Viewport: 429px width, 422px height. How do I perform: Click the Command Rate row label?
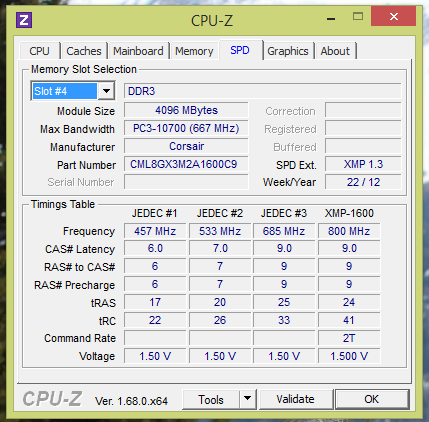tap(80, 338)
